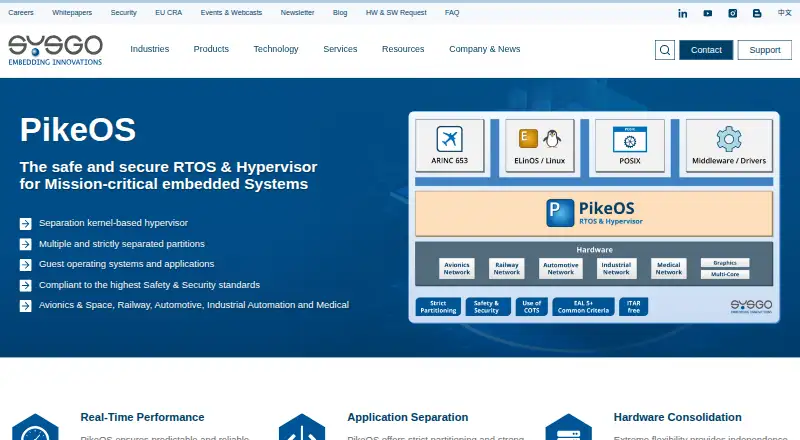Click the Real-Time Performance clock icon
The height and width of the screenshot is (440, 800).
tap(35, 427)
